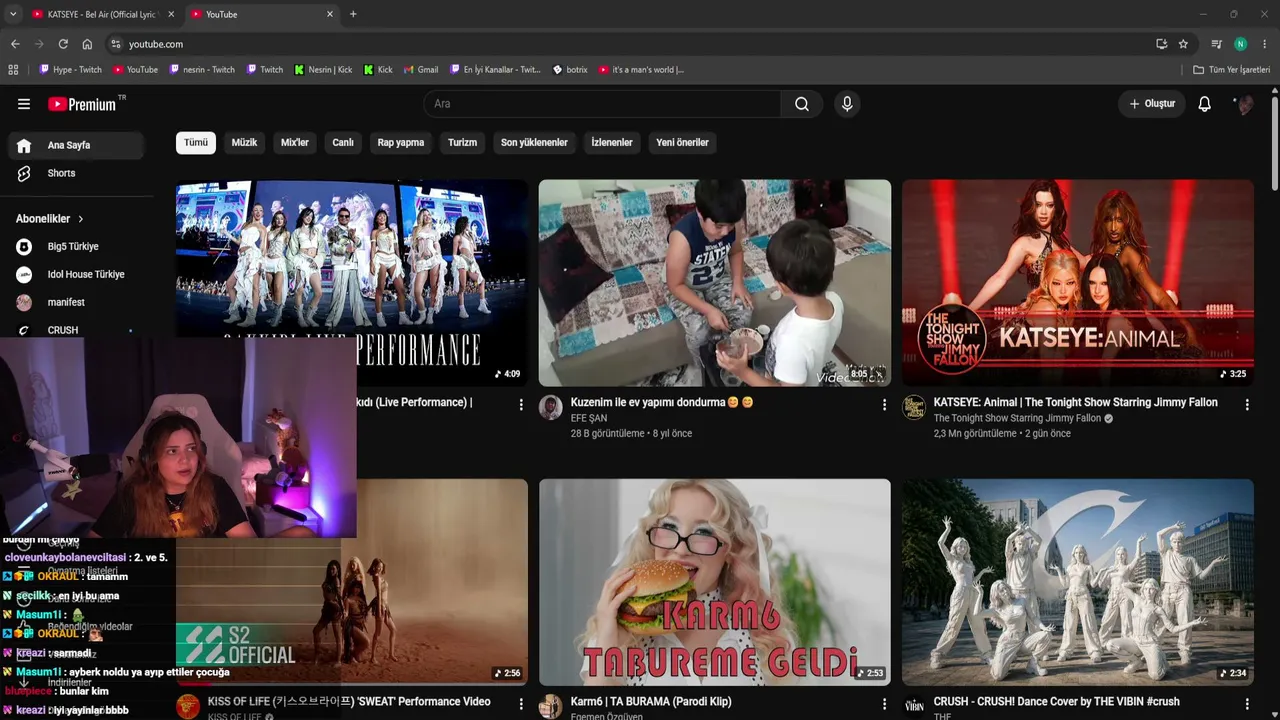Play the Karm6 TABUREME GELDİ thumbnail
Viewport: 1280px width, 720px height.
click(715, 582)
